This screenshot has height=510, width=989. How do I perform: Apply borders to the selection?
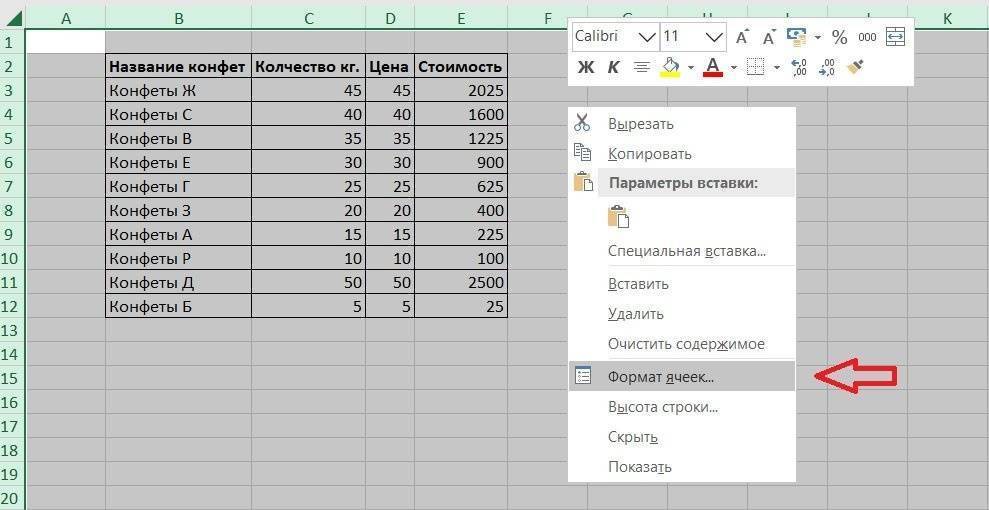click(x=755, y=67)
